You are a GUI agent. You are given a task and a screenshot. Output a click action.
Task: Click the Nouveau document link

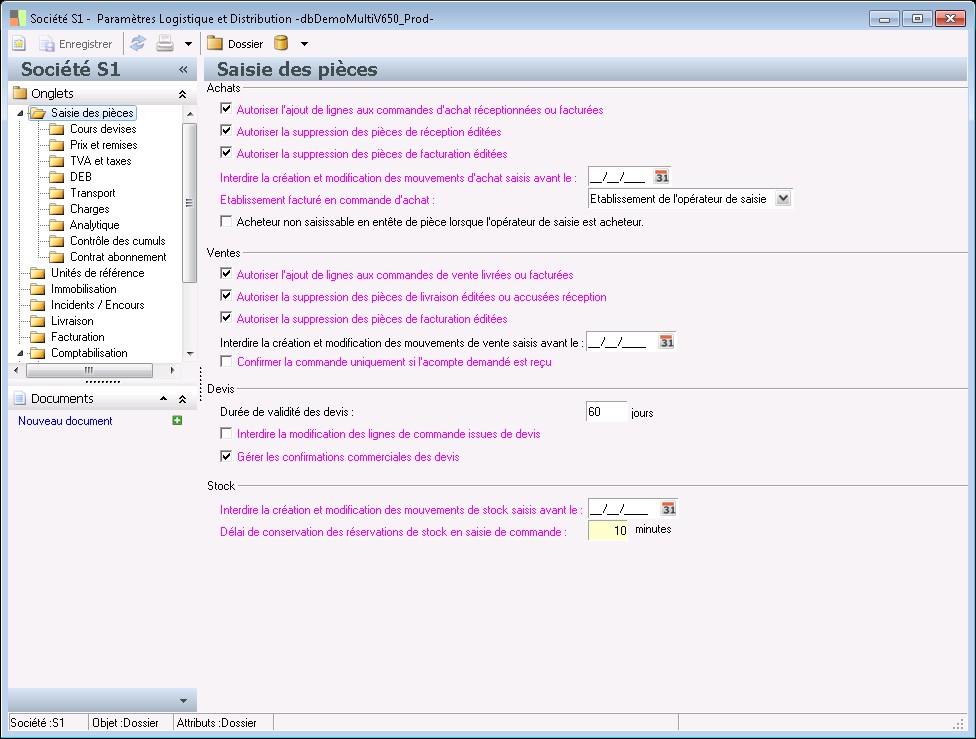click(x=65, y=421)
